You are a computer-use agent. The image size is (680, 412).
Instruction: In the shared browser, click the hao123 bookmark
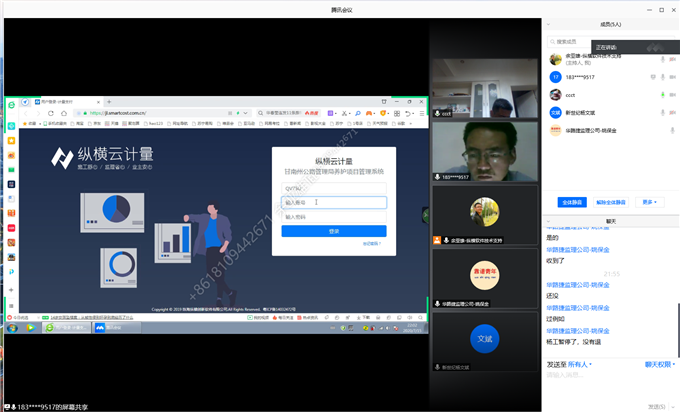154,124
